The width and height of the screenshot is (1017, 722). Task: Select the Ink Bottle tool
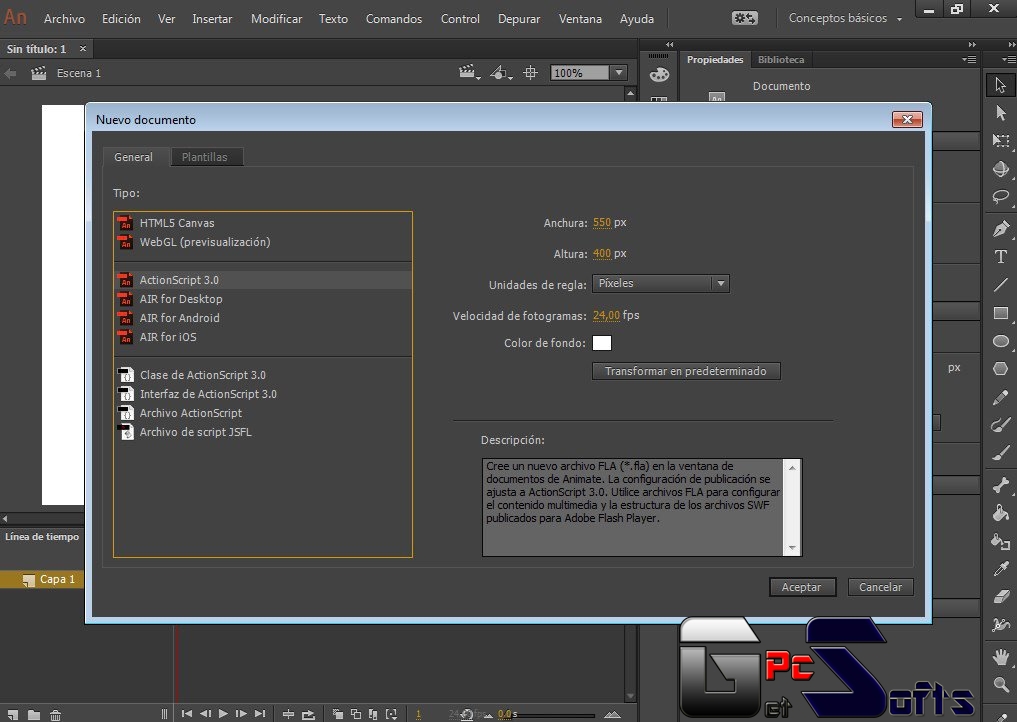pos(1000,541)
